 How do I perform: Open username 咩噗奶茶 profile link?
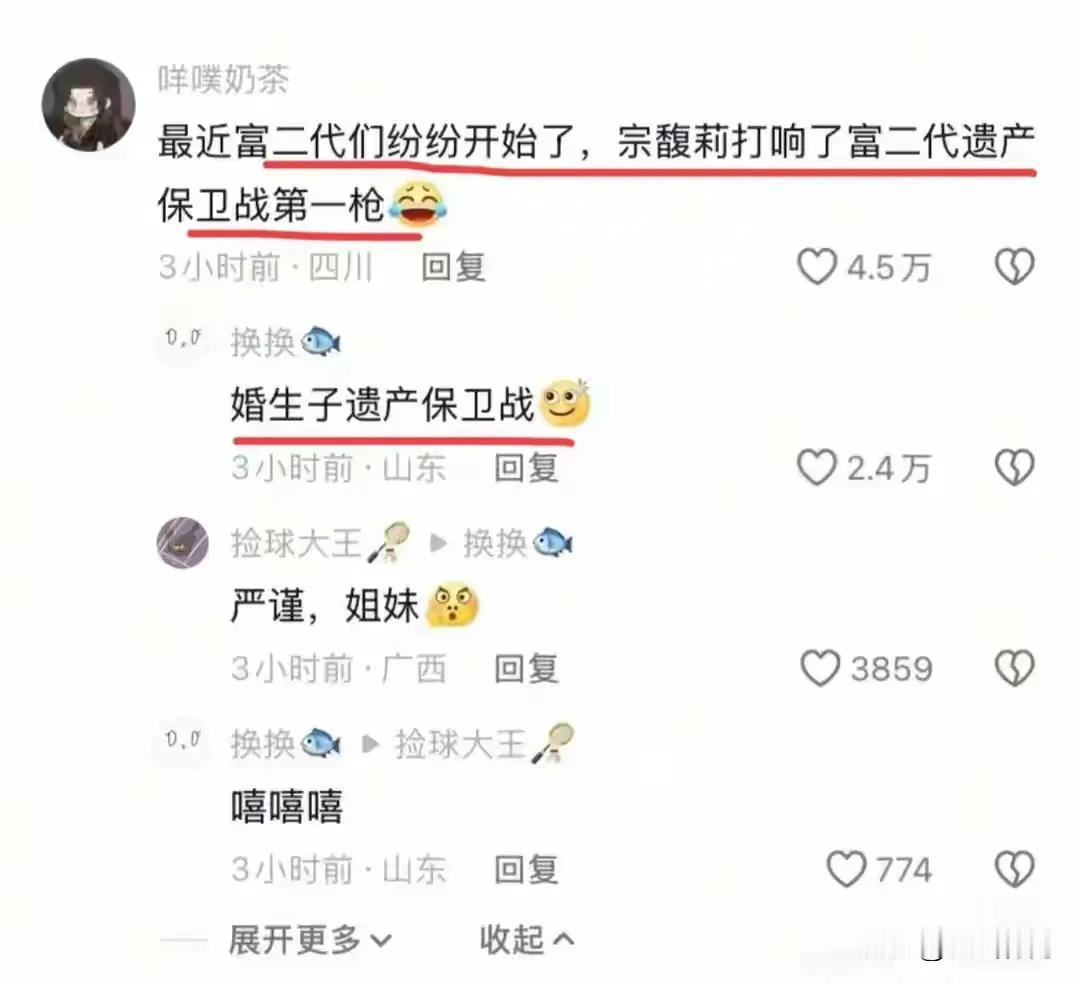point(224,80)
